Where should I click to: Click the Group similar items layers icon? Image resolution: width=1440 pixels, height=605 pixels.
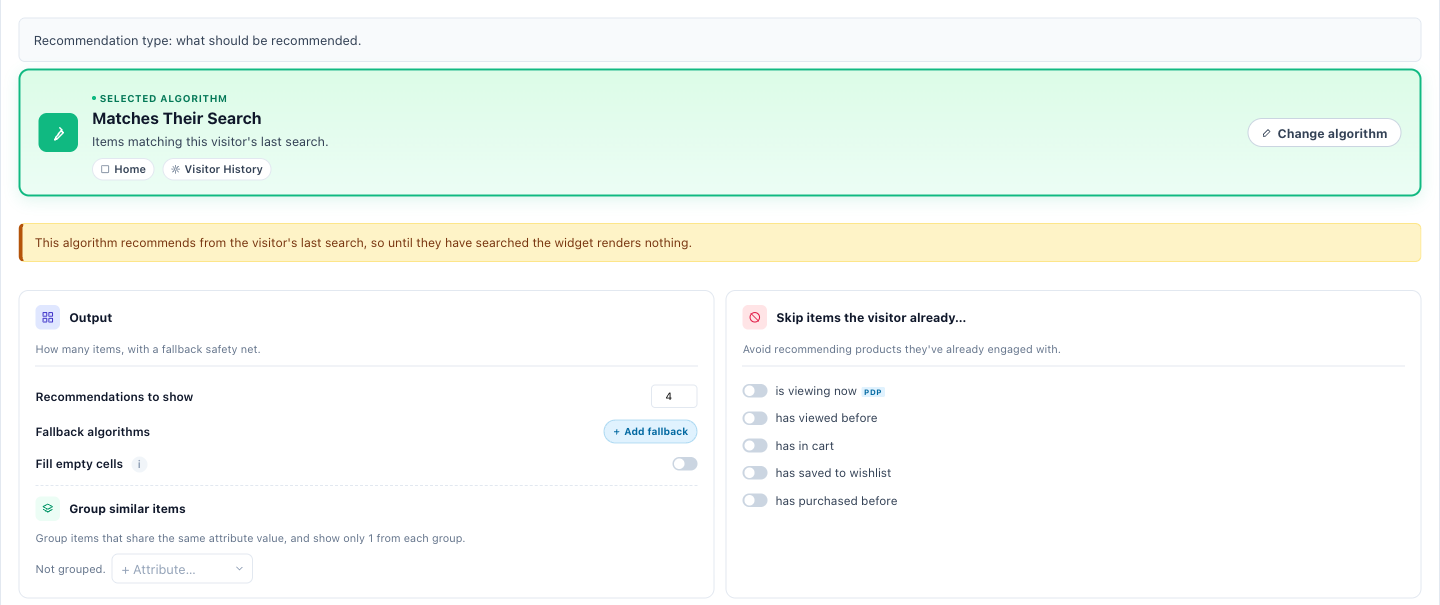point(48,508)
